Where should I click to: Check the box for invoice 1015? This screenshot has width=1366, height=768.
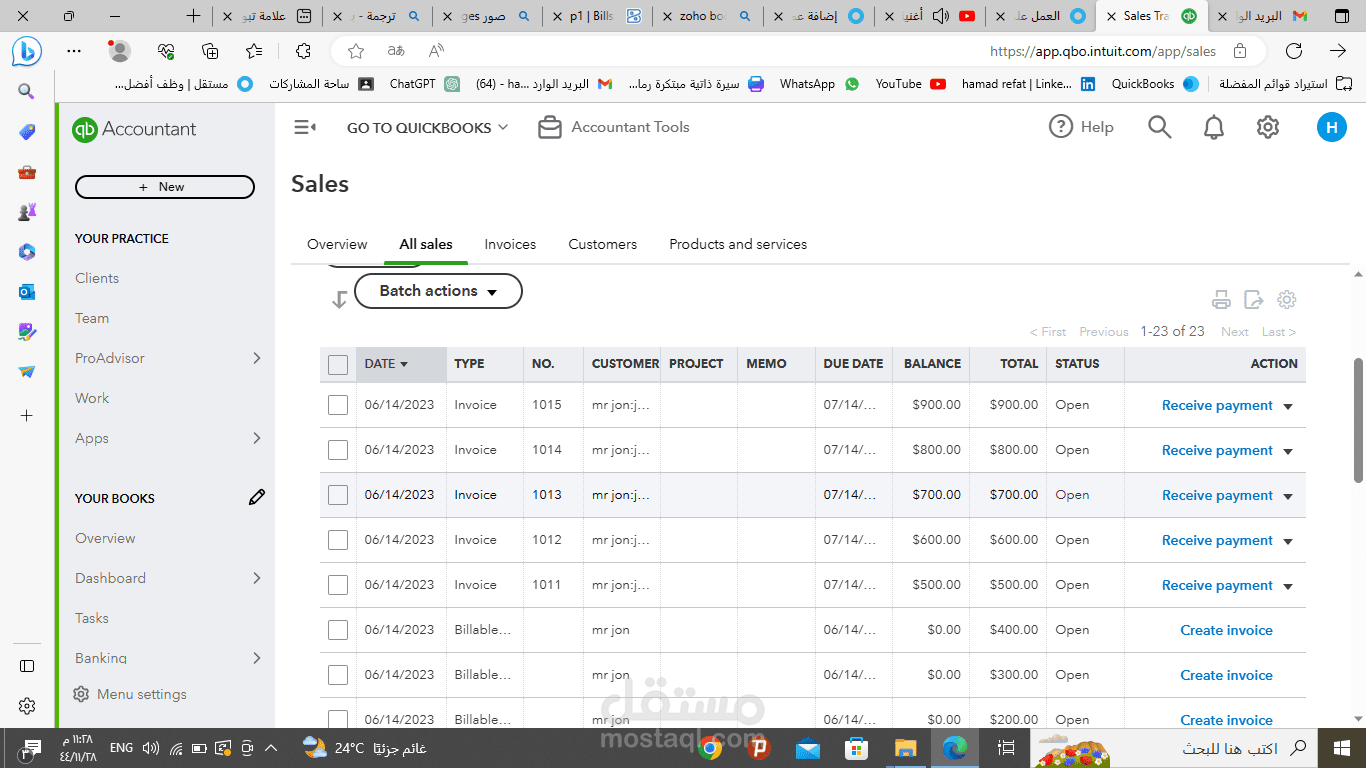coord(338,405)
